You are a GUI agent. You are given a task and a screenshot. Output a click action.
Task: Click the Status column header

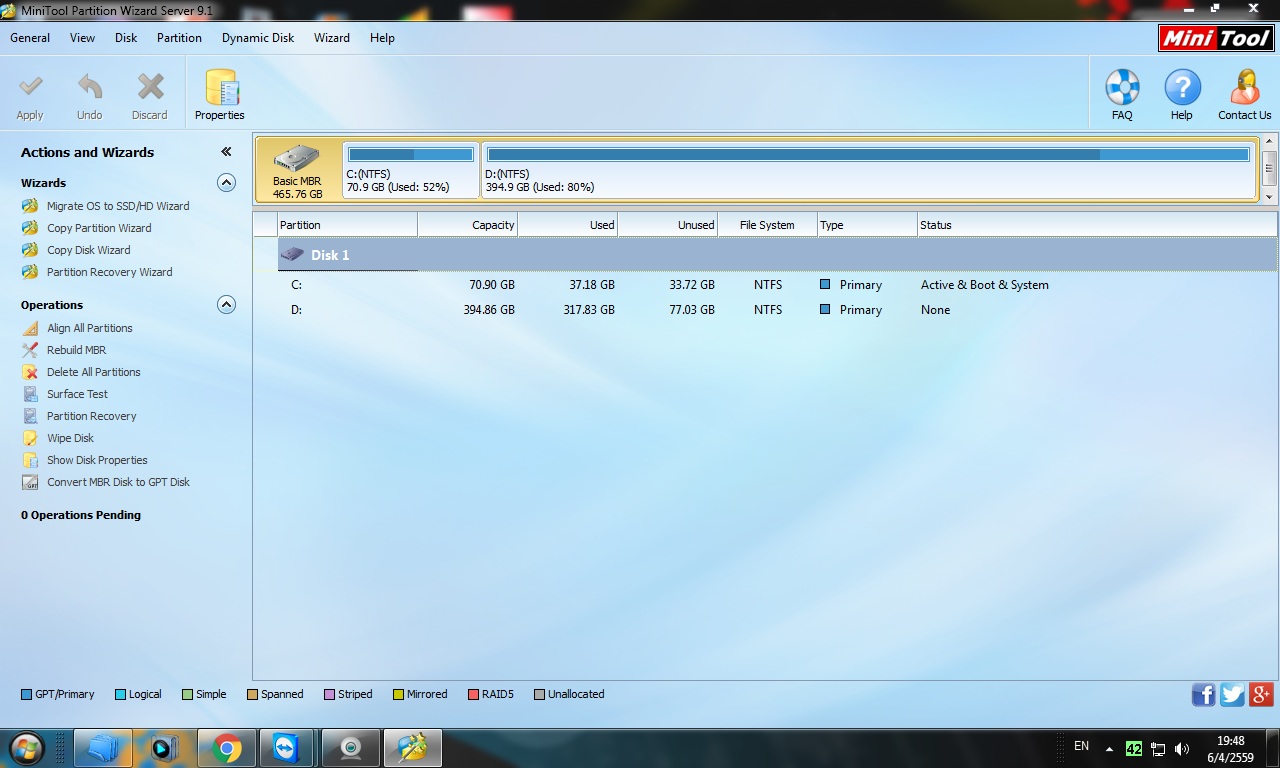[1097, 225]
